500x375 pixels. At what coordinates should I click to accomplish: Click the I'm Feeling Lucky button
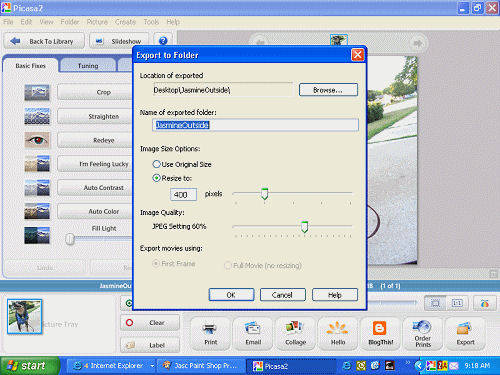(95, 164)
